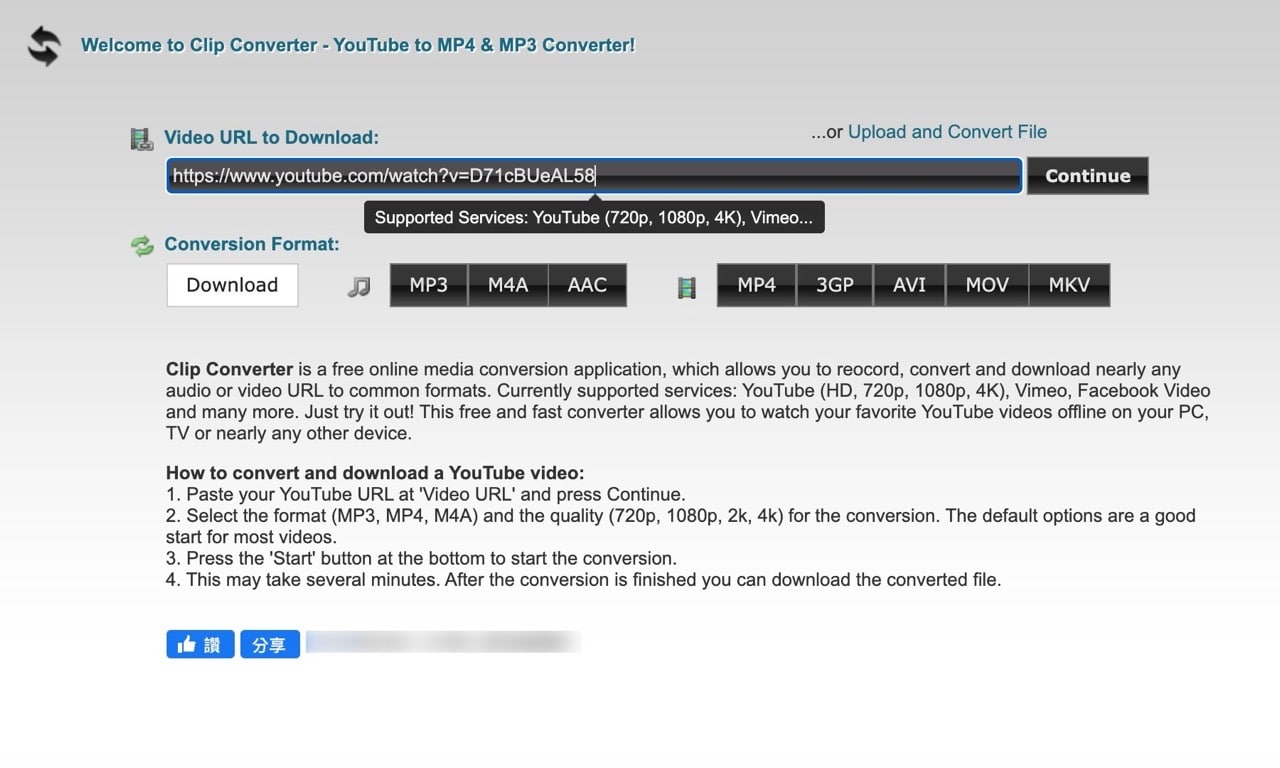
Task: Click the 'How to convert and download a YouTube video:' heading
Action: 375,473
